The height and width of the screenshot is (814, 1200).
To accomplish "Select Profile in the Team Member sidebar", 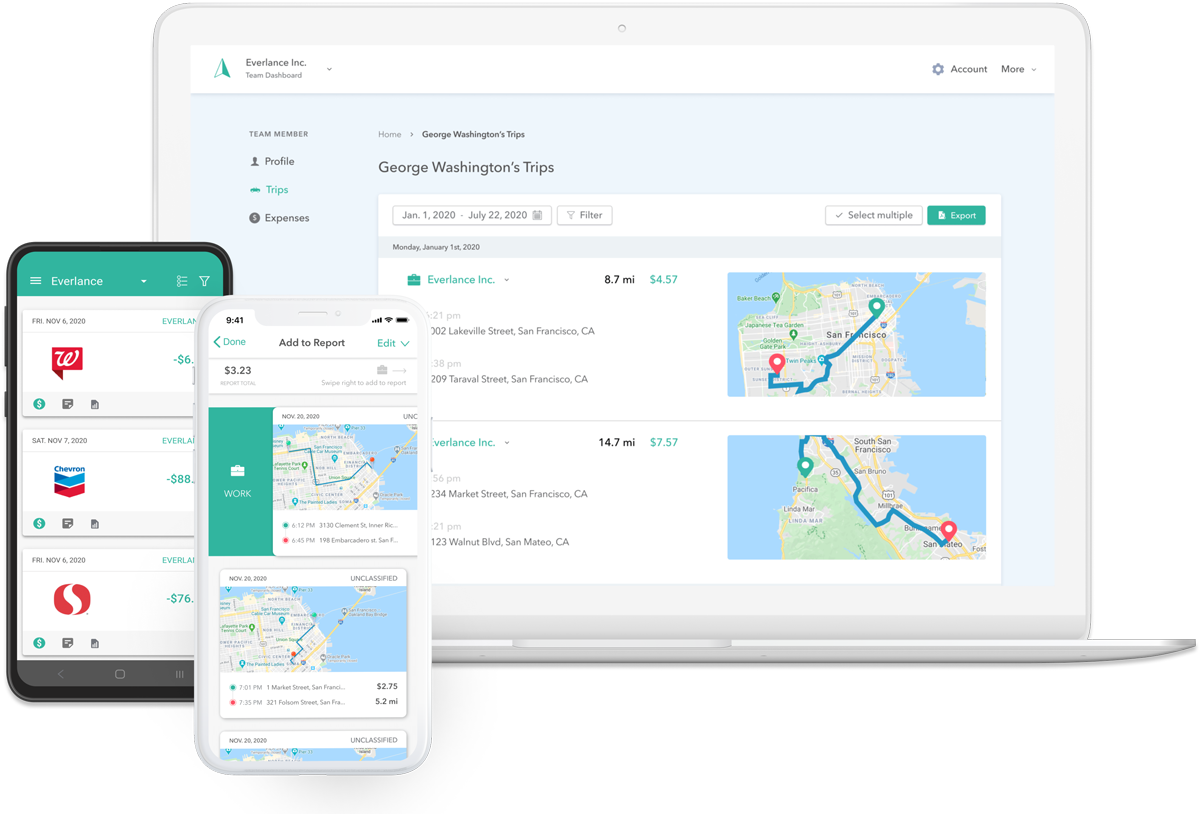I will click(279, 161).
